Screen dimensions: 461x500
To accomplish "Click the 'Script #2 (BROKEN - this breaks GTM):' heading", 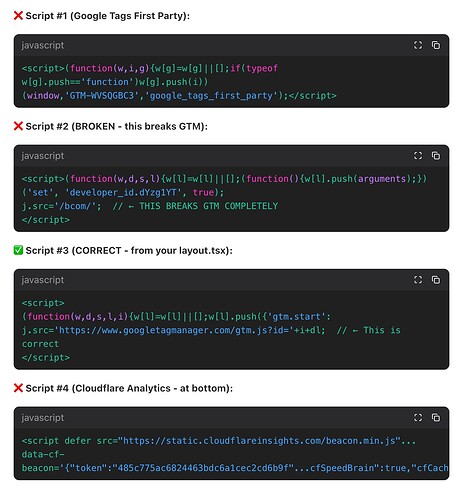I will 116,126.
